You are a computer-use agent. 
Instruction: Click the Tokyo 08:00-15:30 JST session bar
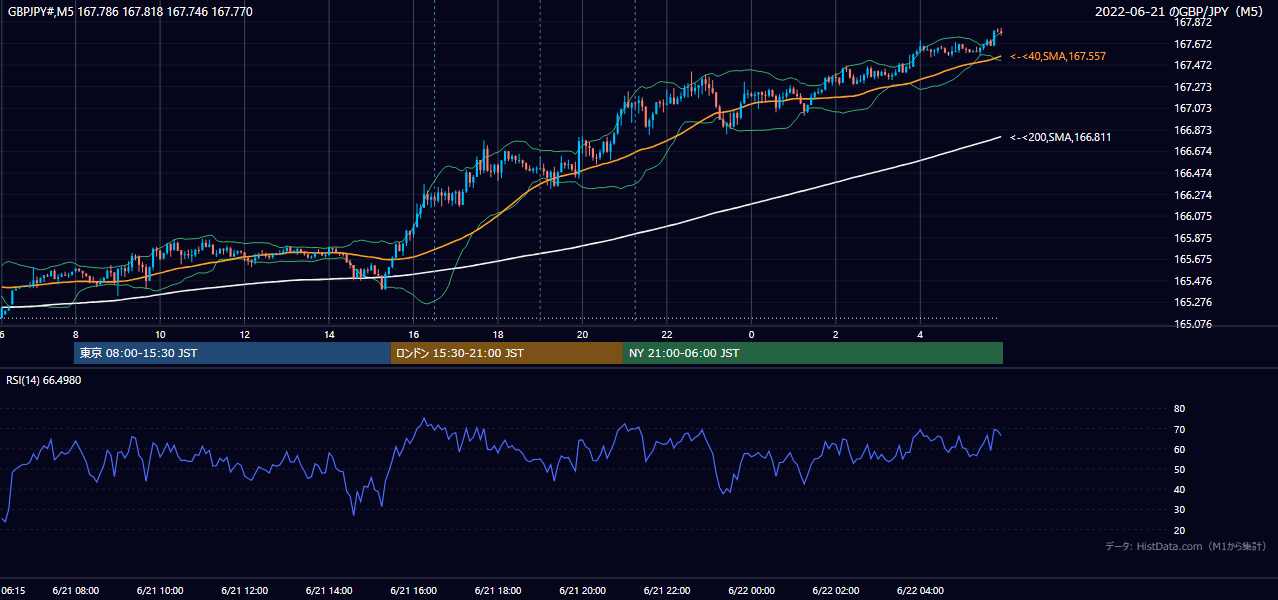[232, 353]
